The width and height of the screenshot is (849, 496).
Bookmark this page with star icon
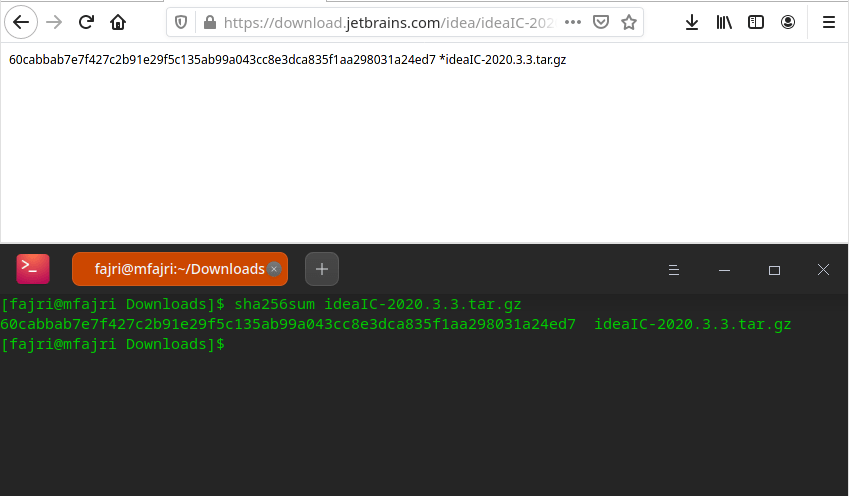point(629,22)
